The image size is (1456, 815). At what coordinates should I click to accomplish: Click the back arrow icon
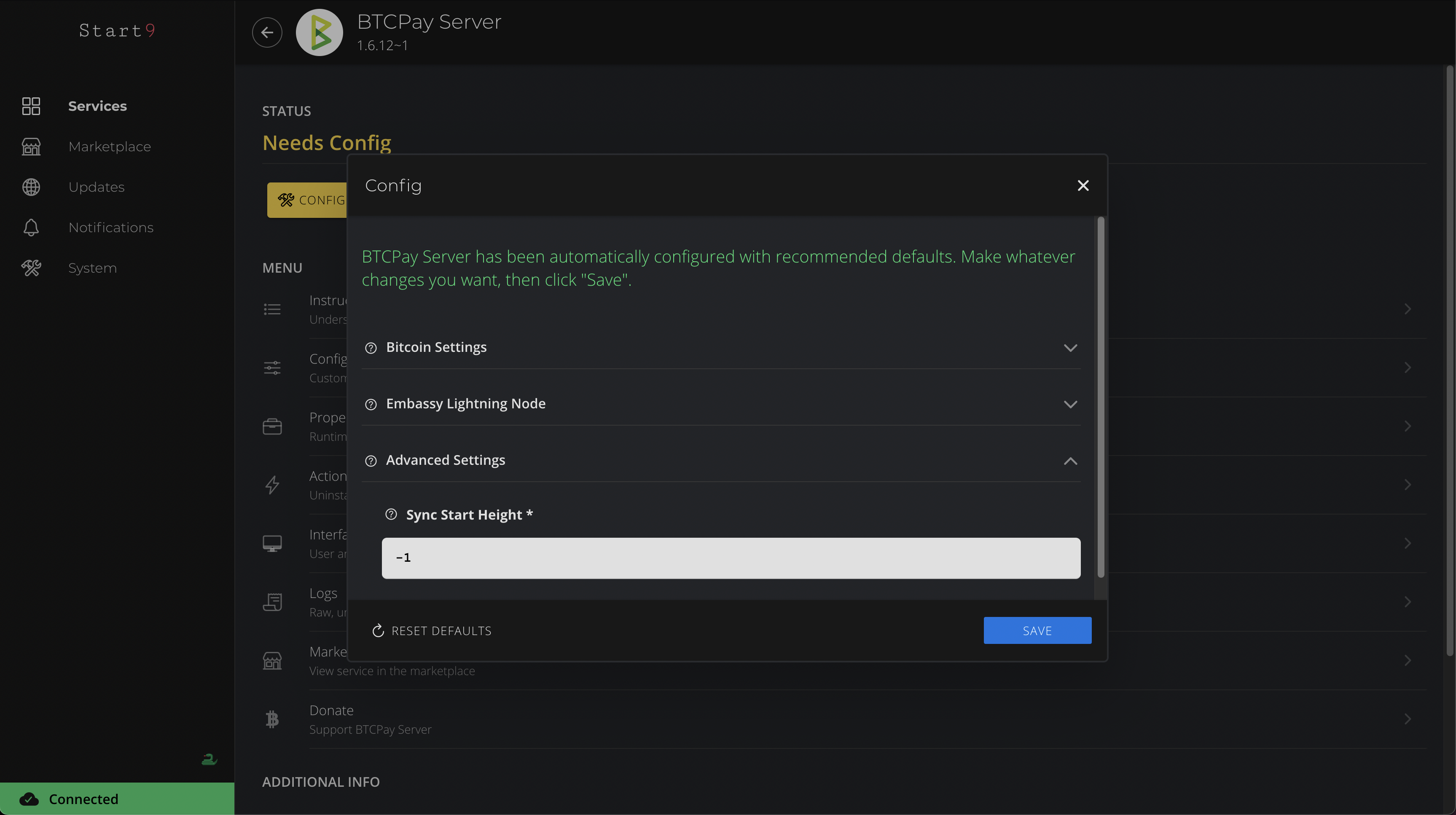tap(267, 32)
